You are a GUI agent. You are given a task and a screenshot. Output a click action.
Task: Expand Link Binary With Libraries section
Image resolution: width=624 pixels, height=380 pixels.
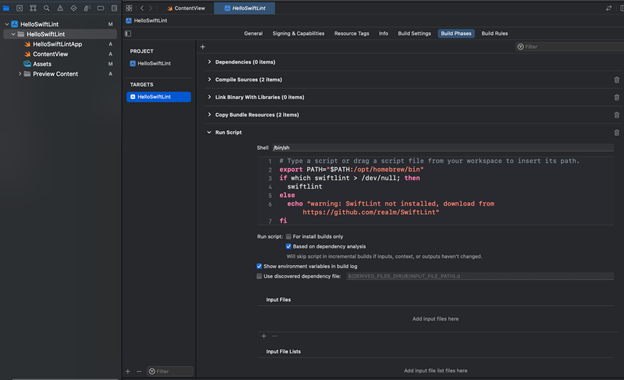click(x=209, y=97)
